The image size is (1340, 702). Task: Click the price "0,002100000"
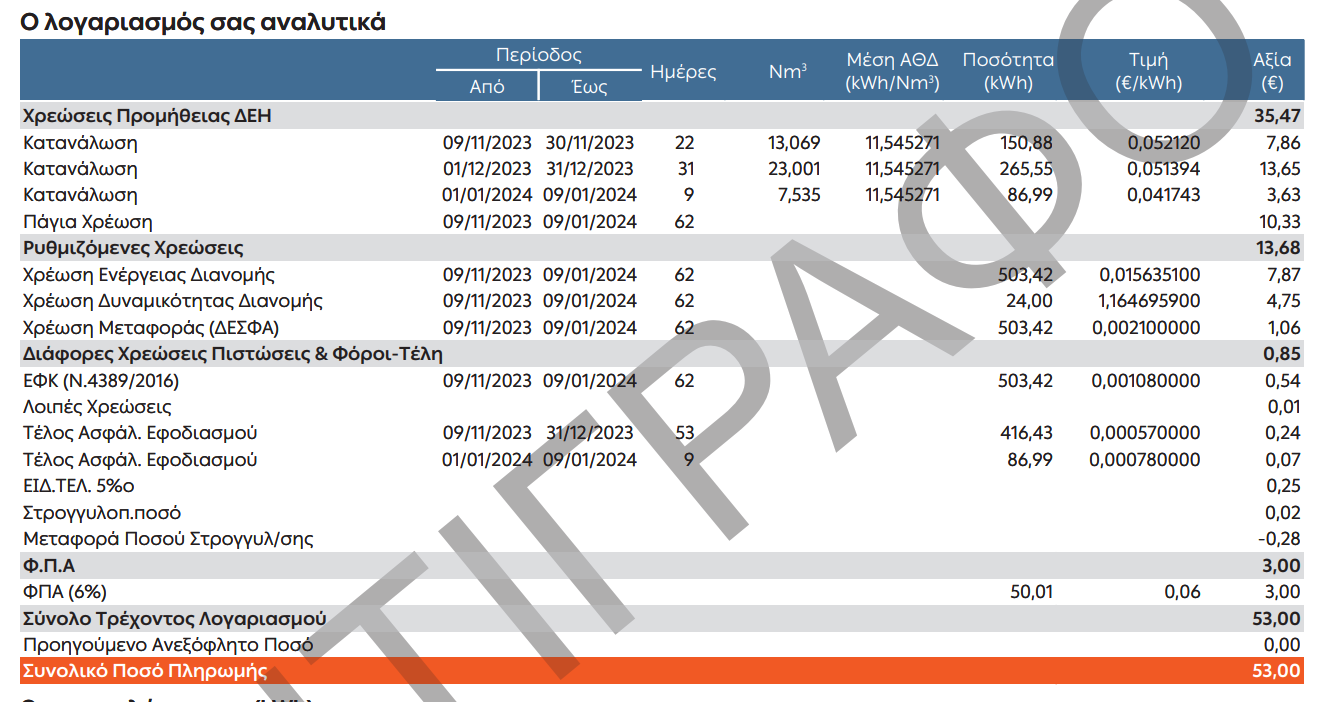(x=1147, y=328)
